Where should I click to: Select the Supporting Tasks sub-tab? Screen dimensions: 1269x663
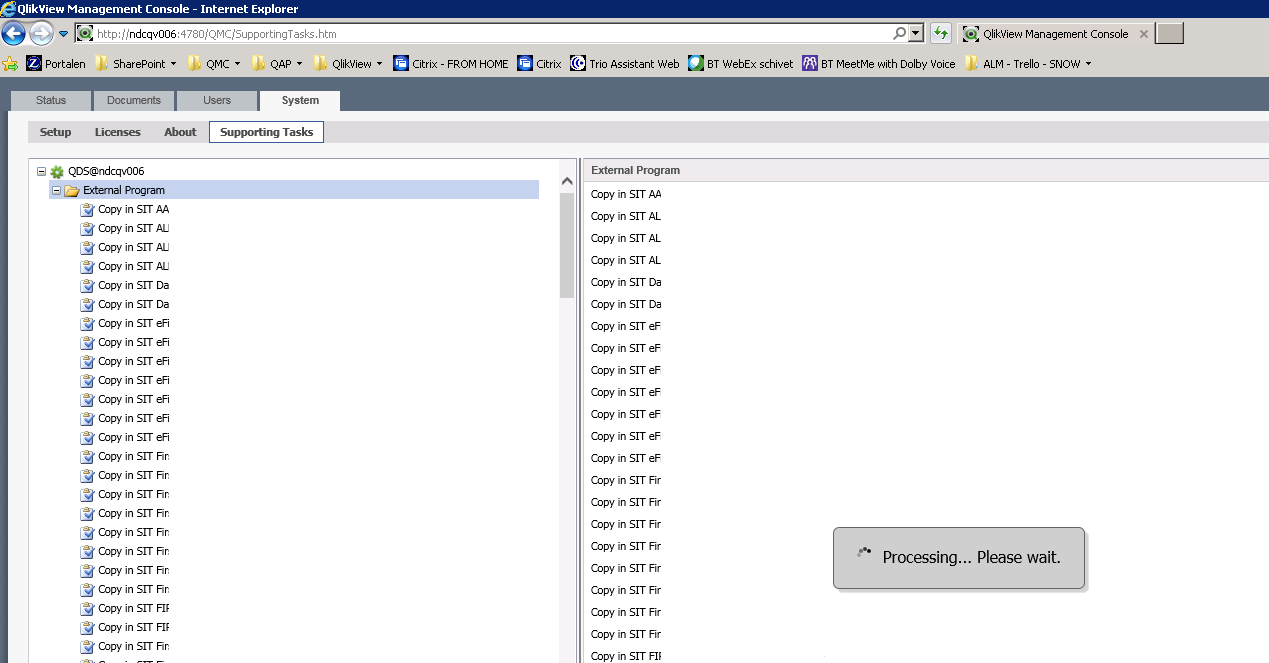point(266,132)
